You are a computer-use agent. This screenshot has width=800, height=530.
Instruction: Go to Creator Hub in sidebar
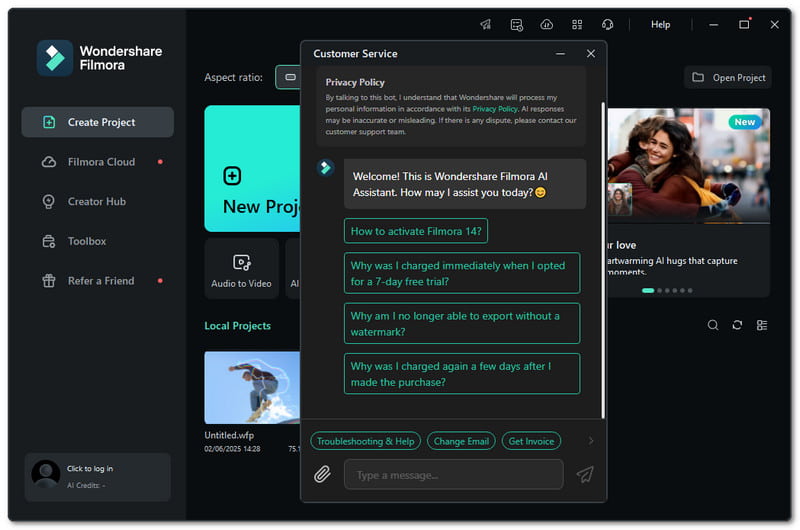(x=97, y=201)
